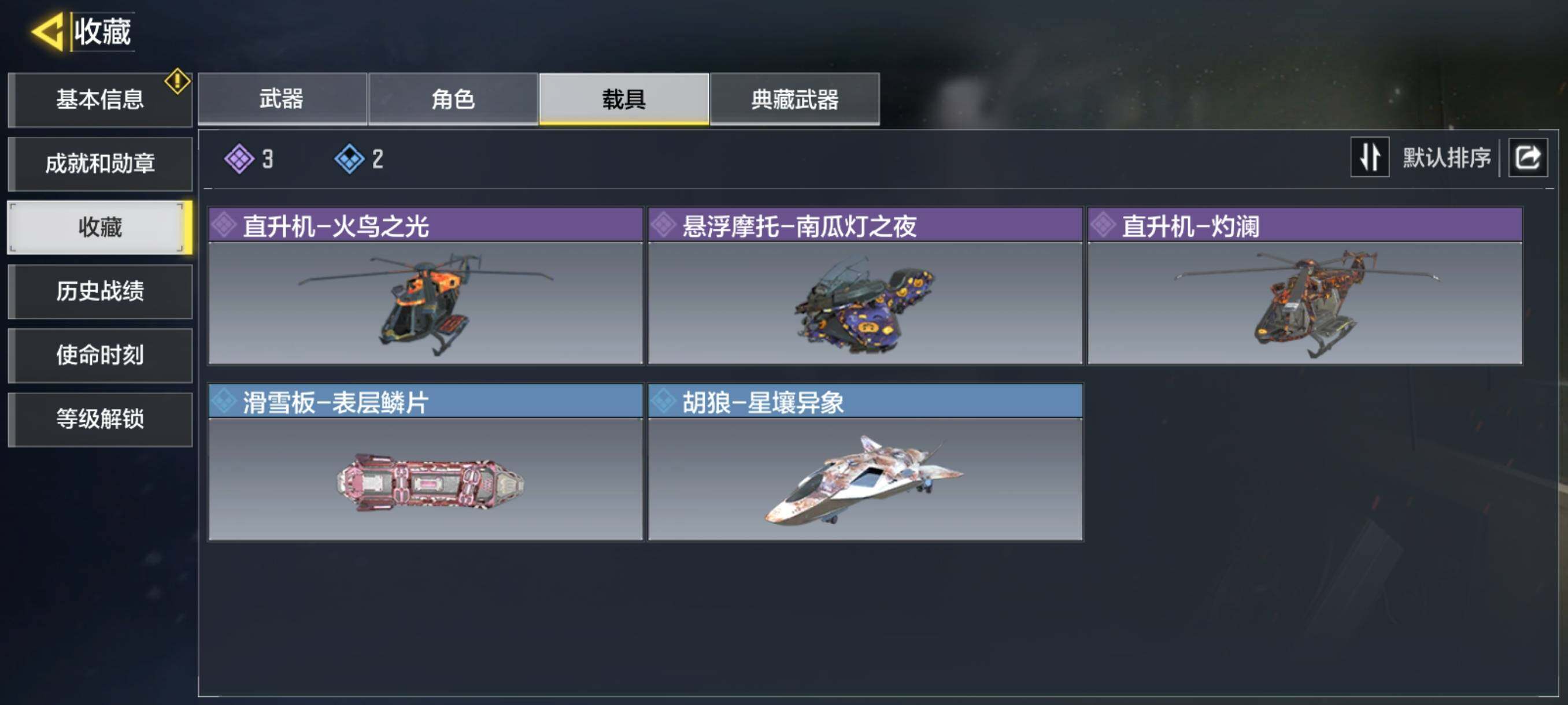
Task: Click the purple diamond on 直升机-火鸟之光 header
Action: click(224, 225)
